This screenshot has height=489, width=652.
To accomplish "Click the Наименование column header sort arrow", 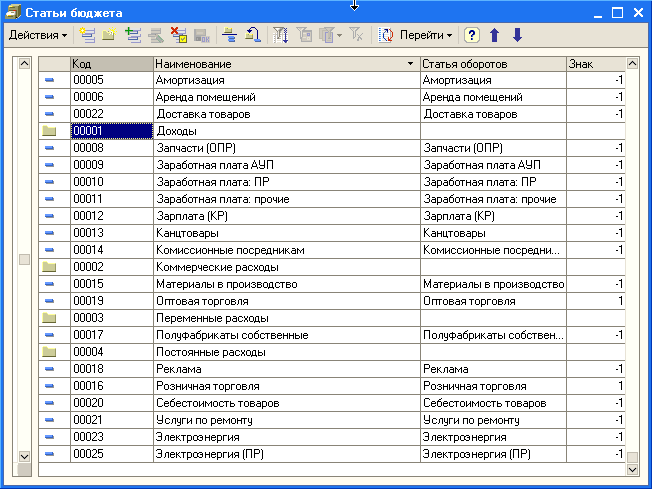I will pyautogui.click(x=411, y=64).
